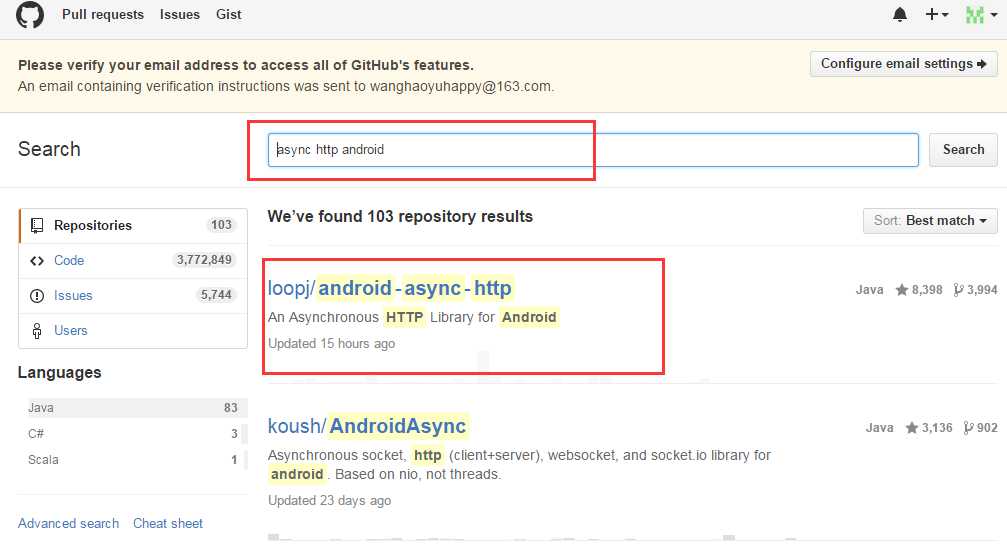This screenshot has height=556, width=1007.
Task: Open the Advanced search link
Action: 68,523
